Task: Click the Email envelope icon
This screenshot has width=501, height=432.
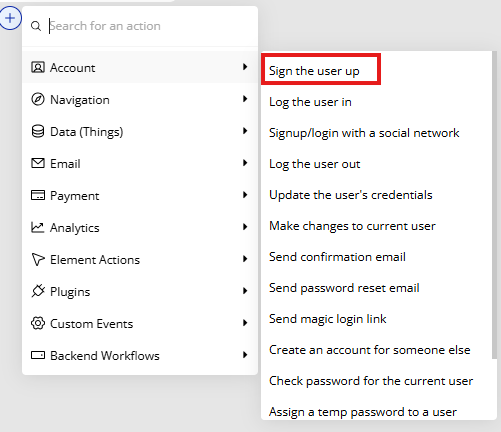Action: coord(38,163)
